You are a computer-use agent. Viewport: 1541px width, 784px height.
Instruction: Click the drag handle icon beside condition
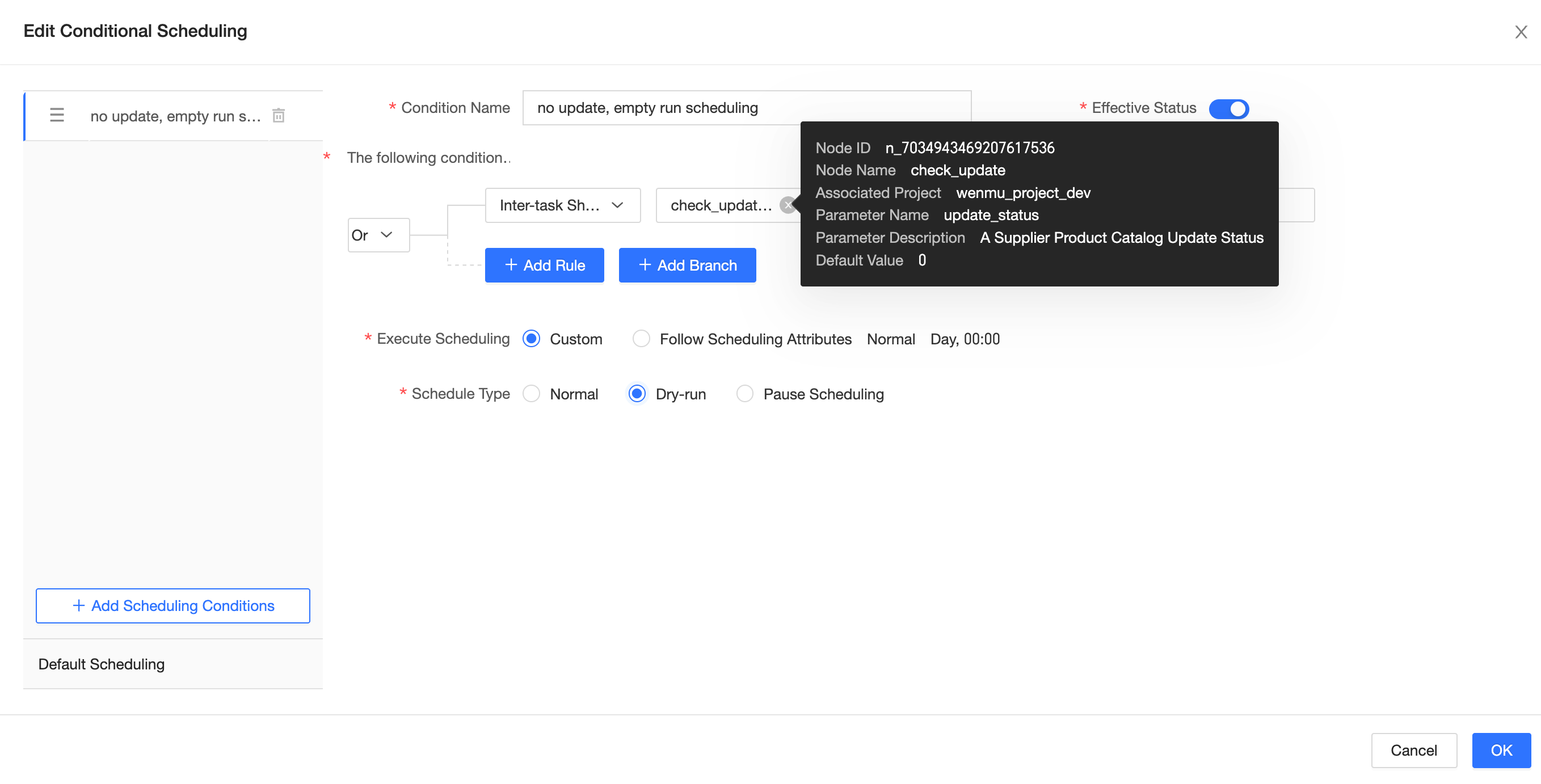click(x=57, y=115)
